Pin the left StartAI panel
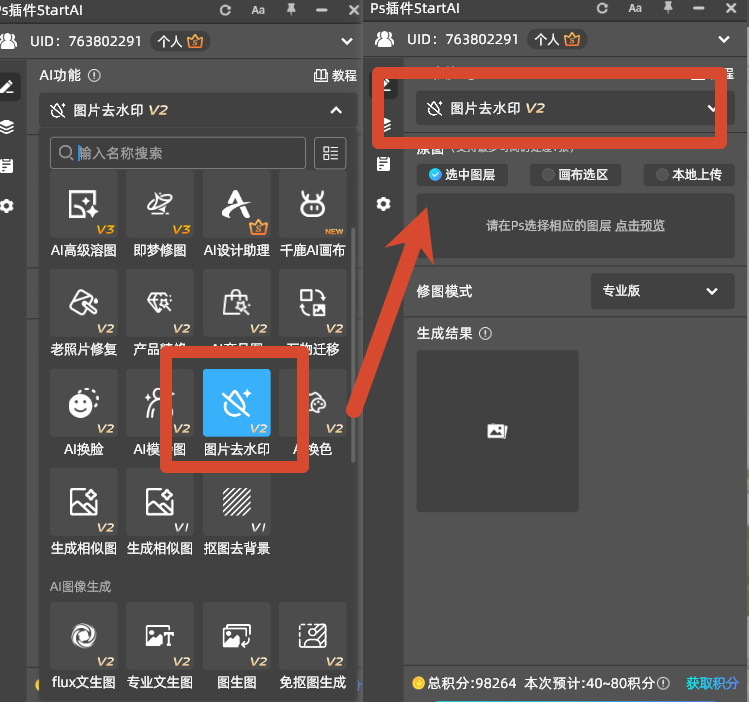The width and height of the screenshot is (749, 702). click(291, 10)
